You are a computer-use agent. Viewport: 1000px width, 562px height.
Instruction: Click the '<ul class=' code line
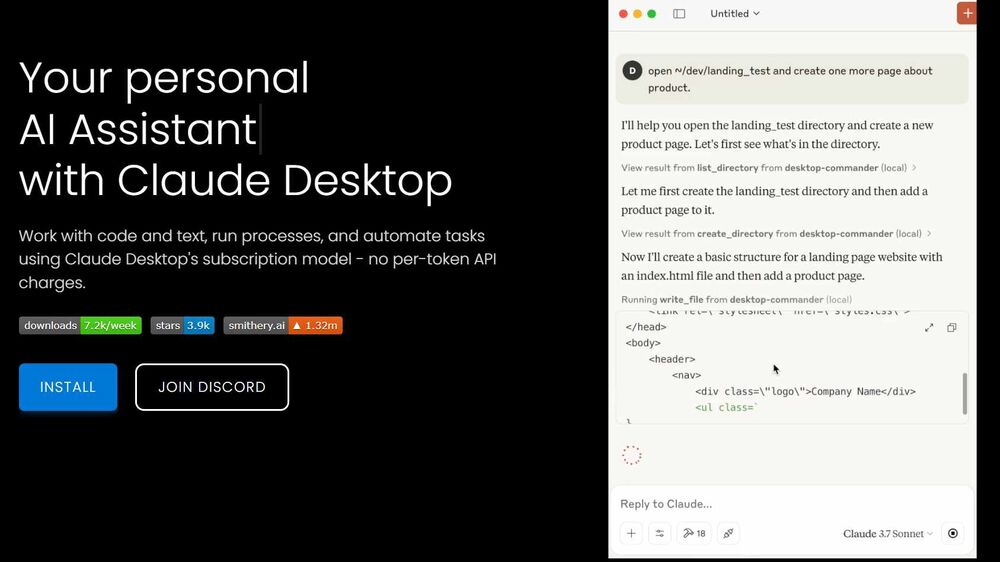(x=726, y=408)
